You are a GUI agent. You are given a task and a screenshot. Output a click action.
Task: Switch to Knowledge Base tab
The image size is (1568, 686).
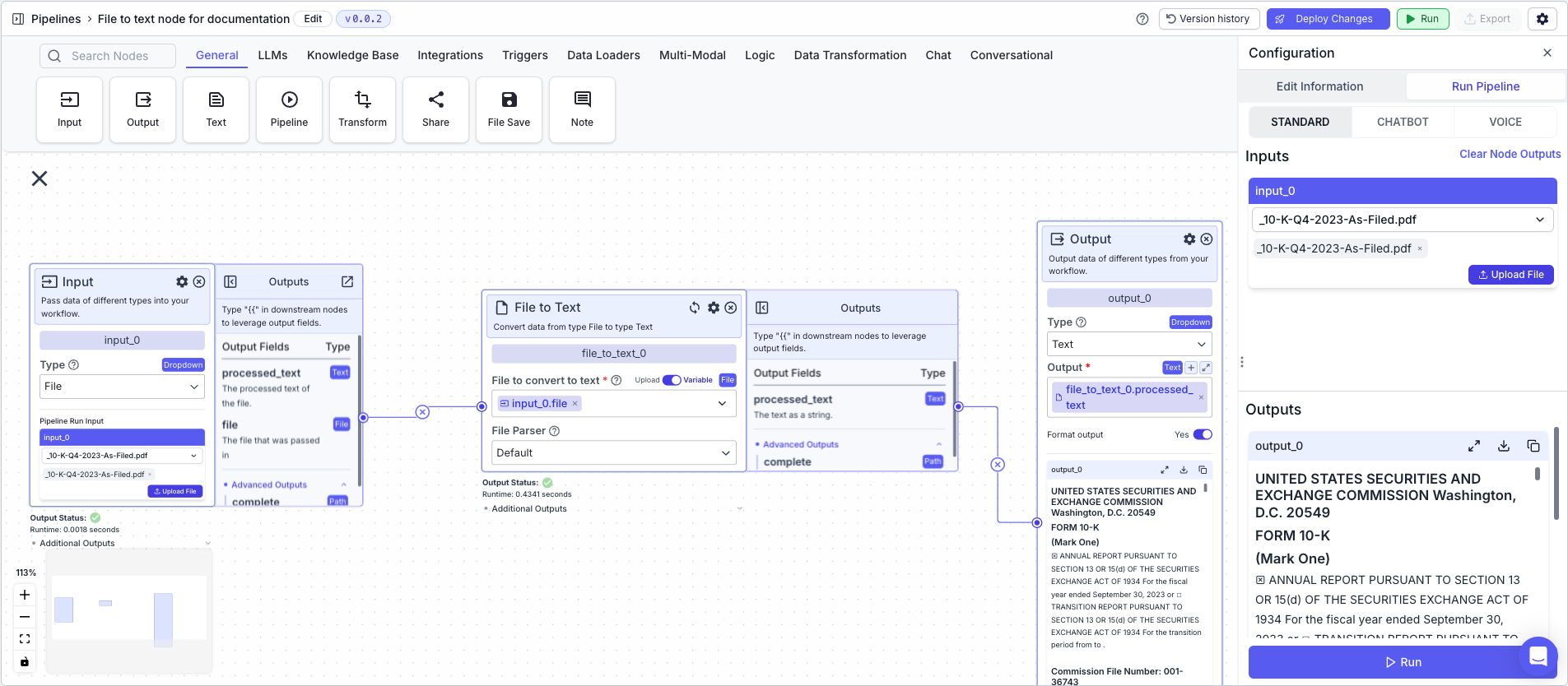click(352, 55)
